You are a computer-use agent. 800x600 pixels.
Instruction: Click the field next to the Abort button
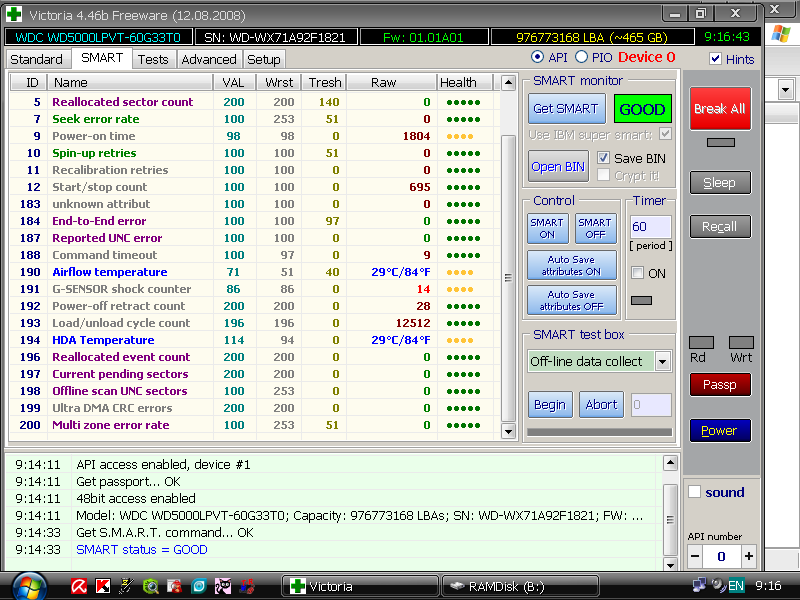pyautogui.click(x=651, y=405)
